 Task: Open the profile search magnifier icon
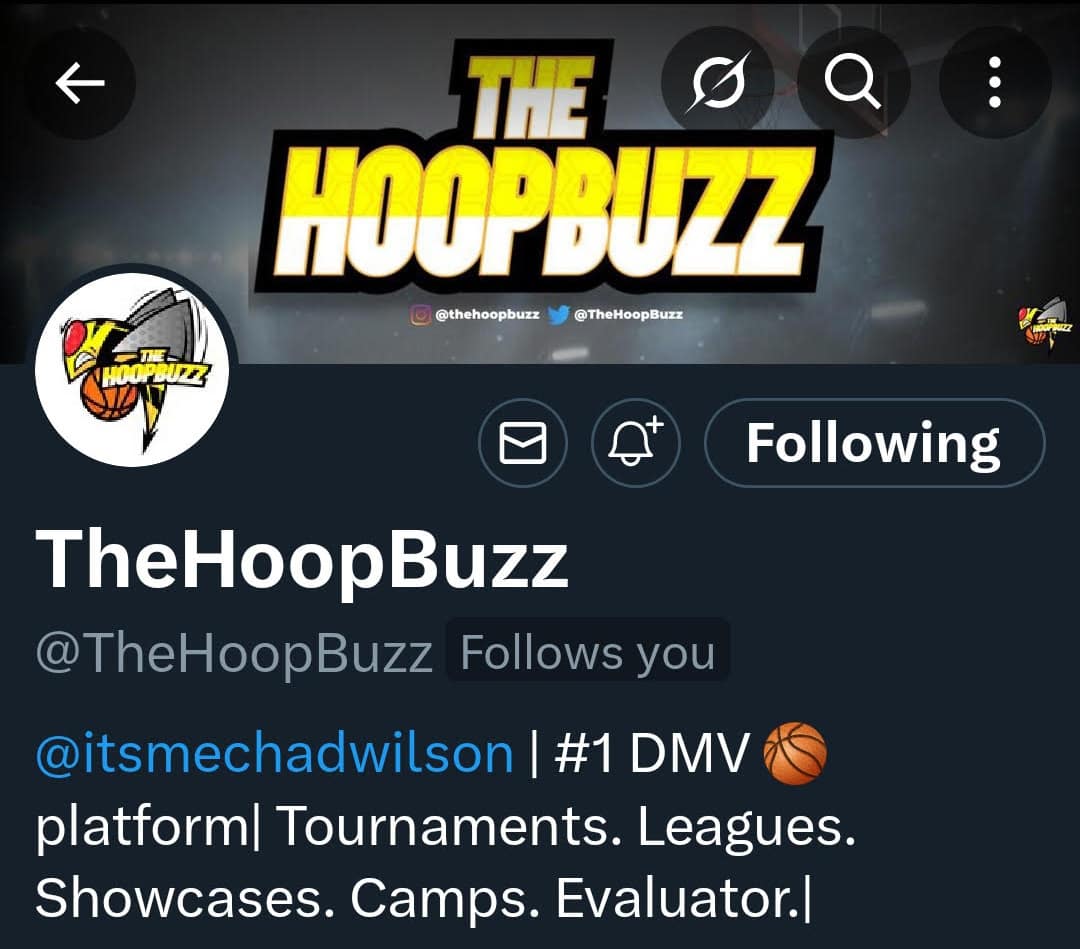click(853, 83)
